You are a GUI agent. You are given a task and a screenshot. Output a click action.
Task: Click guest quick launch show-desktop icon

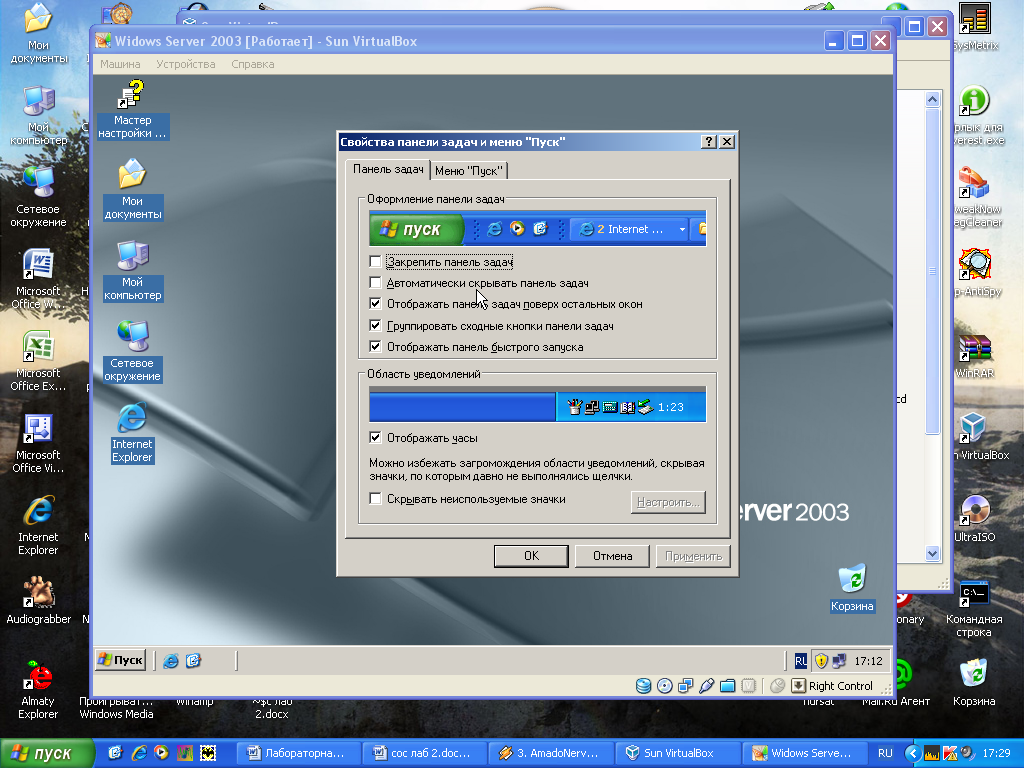pyautogui.click(x=193, y=661)
